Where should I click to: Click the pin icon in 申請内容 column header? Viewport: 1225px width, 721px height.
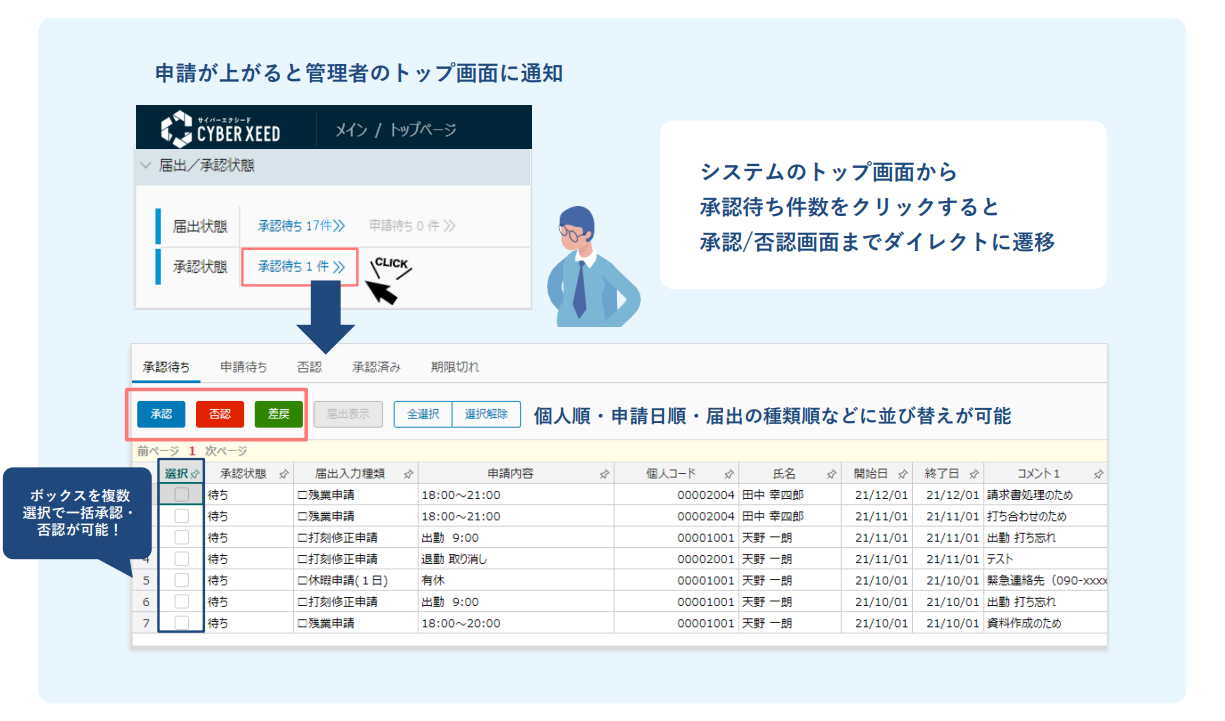604,474
